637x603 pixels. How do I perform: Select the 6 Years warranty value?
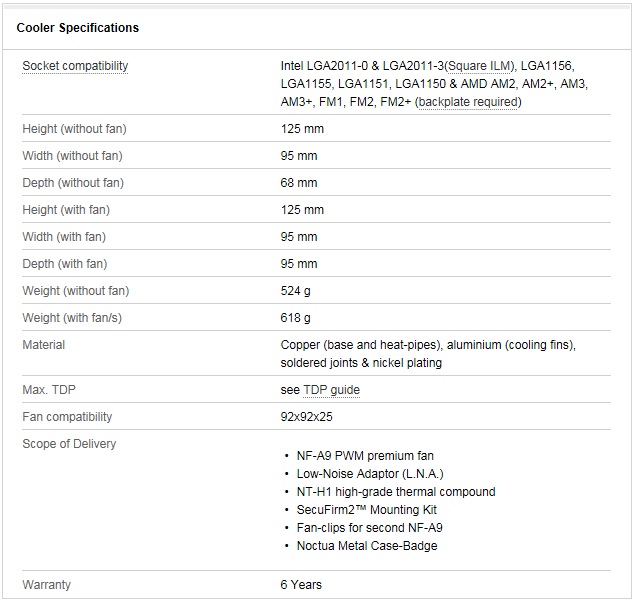click(301, 585)
